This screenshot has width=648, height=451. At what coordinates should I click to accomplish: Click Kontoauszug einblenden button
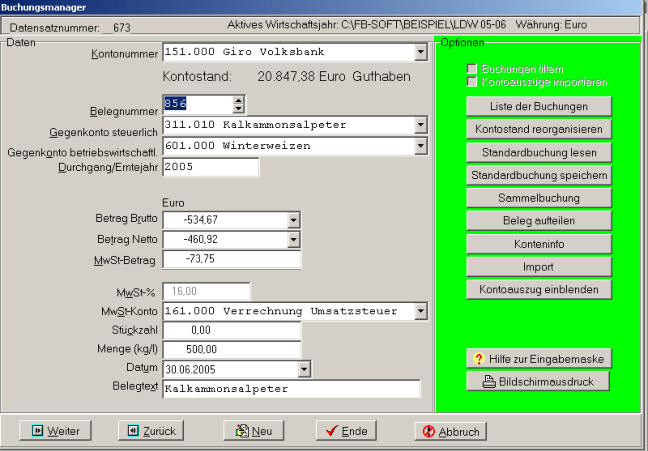click(x=539, y=289)
